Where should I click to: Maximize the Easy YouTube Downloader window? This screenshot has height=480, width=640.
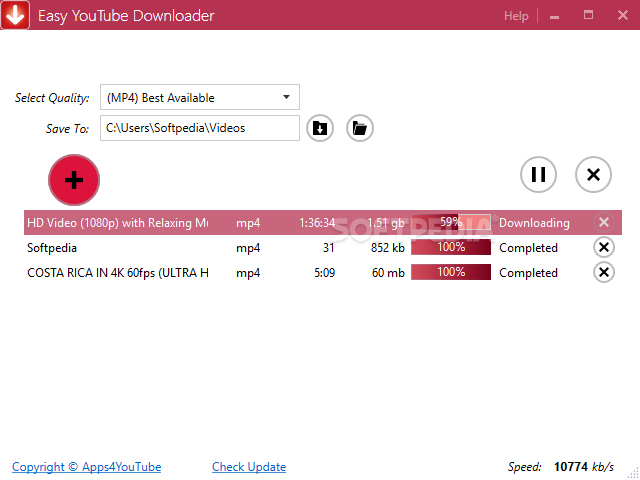[588, 16]
